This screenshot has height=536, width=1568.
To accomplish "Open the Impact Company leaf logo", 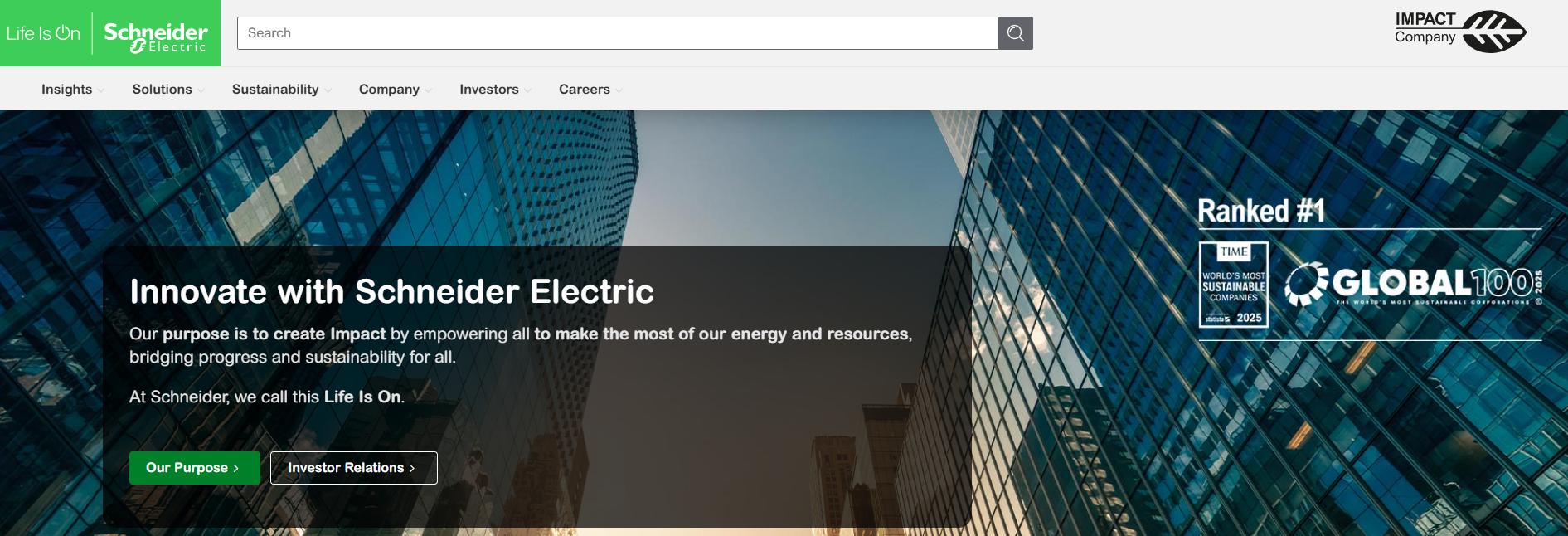I will click(1460, 32).
